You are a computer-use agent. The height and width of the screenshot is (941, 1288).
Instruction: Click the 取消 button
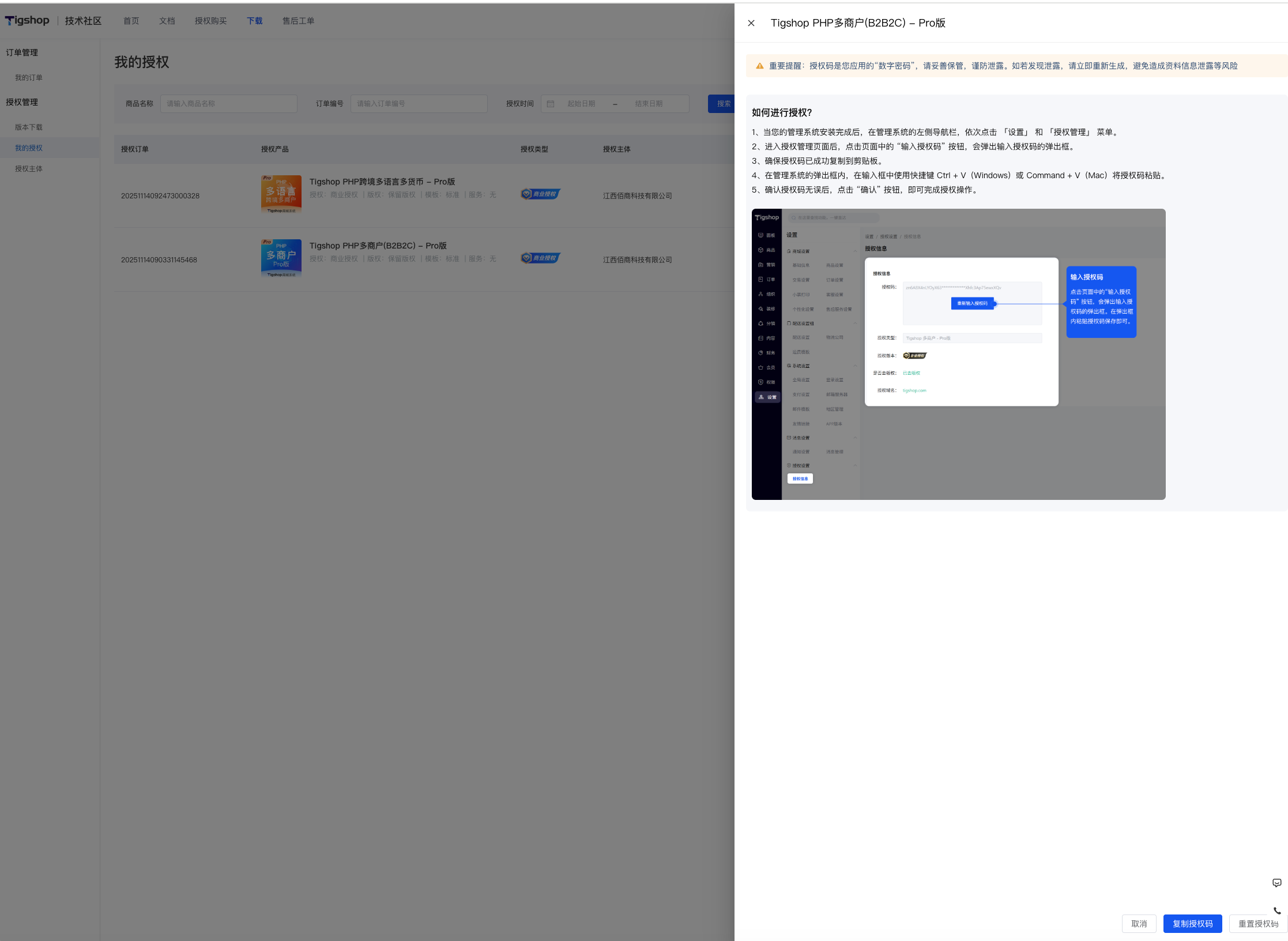1139,924
